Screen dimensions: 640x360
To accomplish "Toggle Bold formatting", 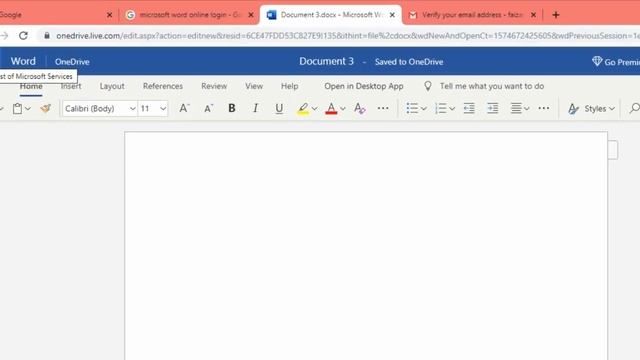I will (231, 108).
